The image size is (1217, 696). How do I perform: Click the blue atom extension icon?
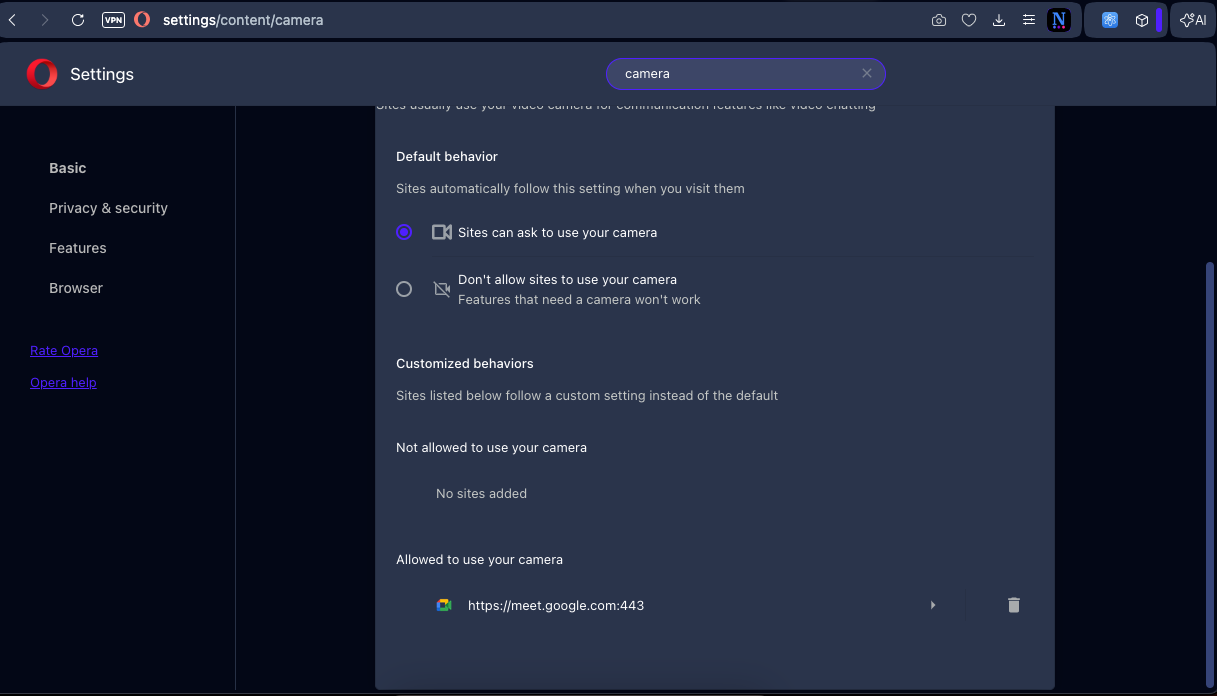(1109, 20)
